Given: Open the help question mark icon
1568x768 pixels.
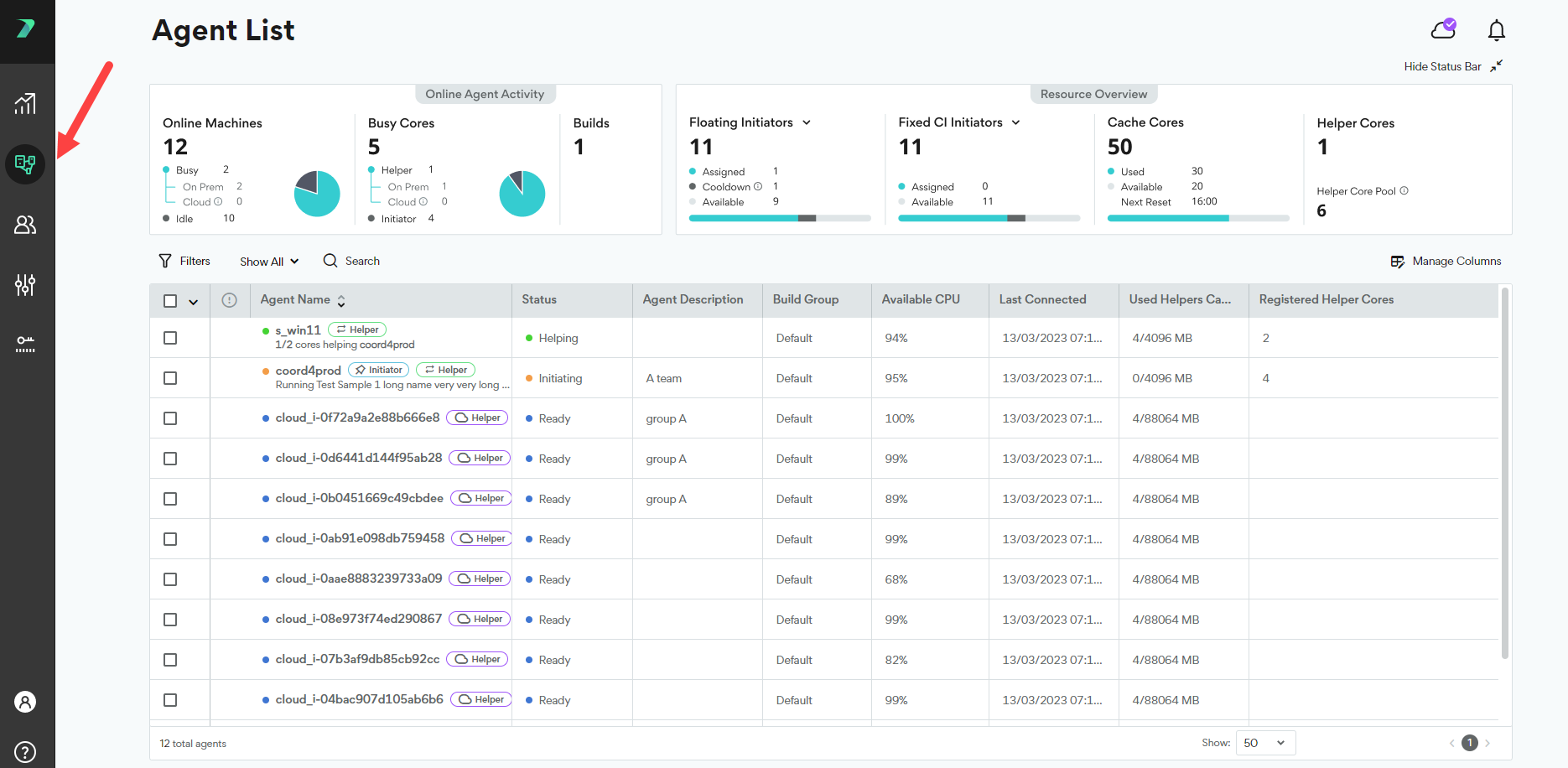Looking at the screenshot, I should tap(25, 751).
